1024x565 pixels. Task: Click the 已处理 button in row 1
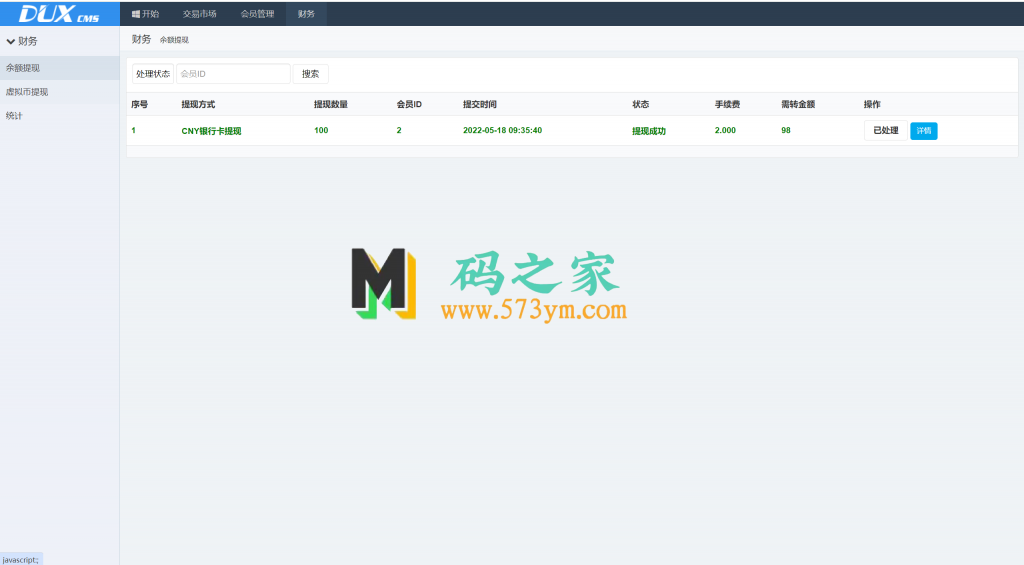click(x=886, y=131)
